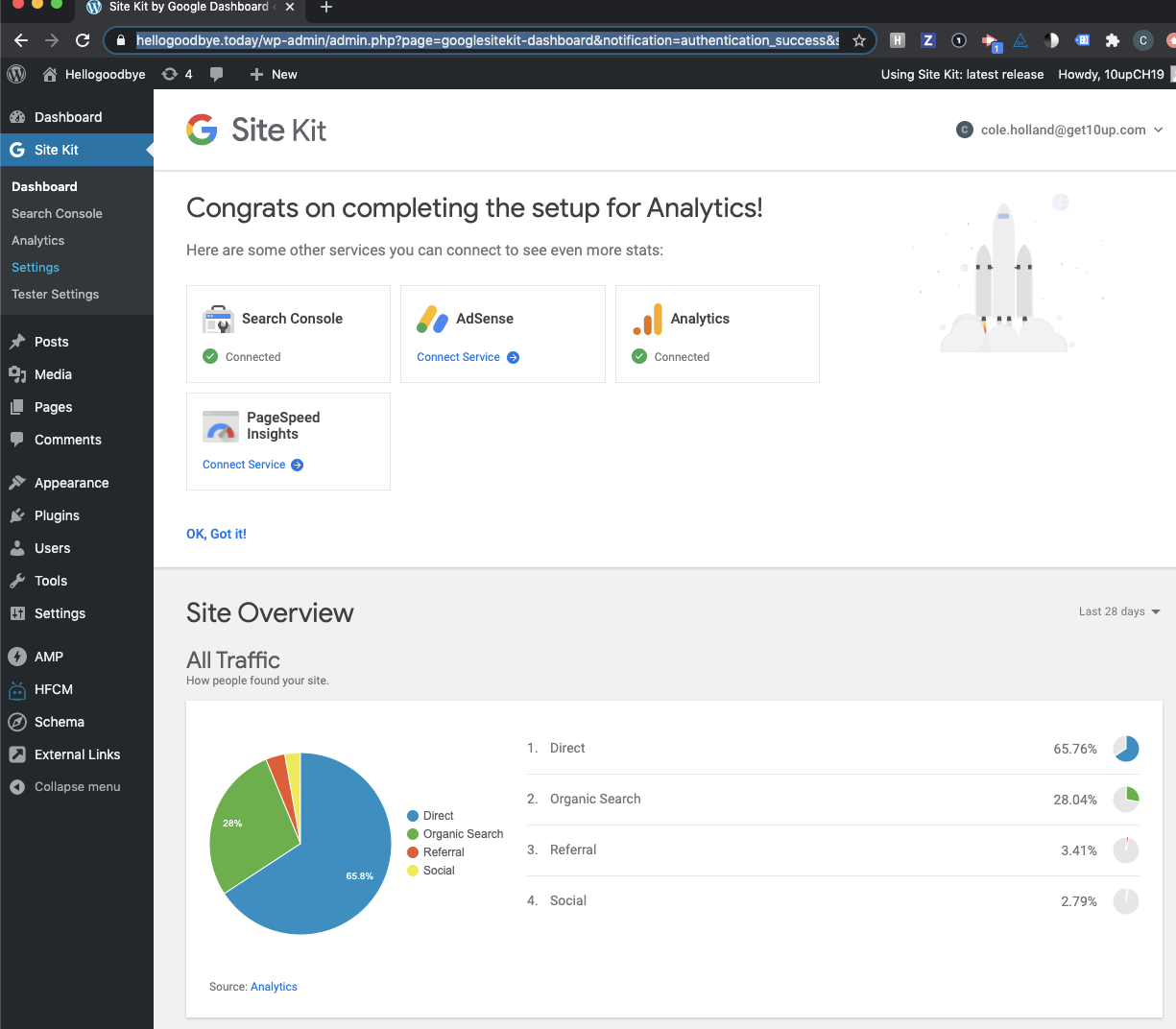Open Pages in the sidebar
This screenshot has width=1176, height=1029.
tap(77, 407)
